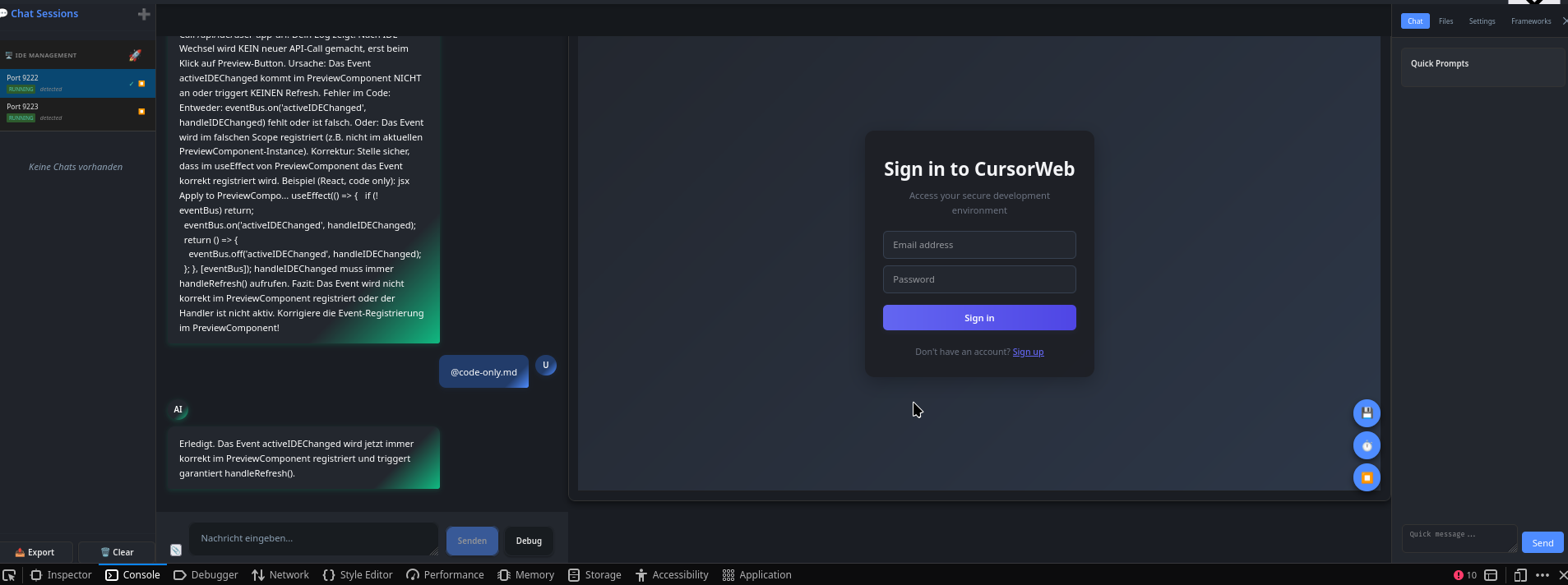Click the Sign in button
This screenshot has height=585, width=1568.
[979, 318]
